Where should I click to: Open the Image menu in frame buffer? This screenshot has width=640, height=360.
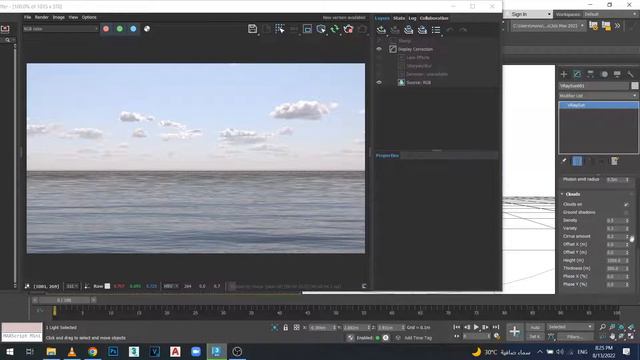pyautogui.click(x=59, y=17)
